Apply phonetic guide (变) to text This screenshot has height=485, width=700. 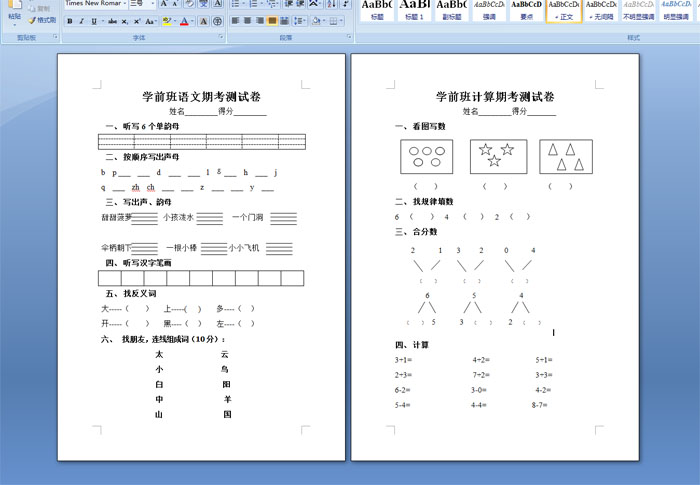click(204, 4)
